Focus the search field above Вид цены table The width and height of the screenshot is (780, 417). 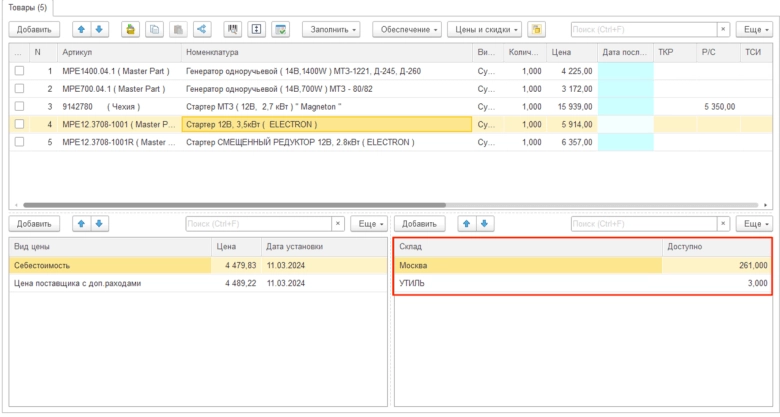[x=258, y=224]
